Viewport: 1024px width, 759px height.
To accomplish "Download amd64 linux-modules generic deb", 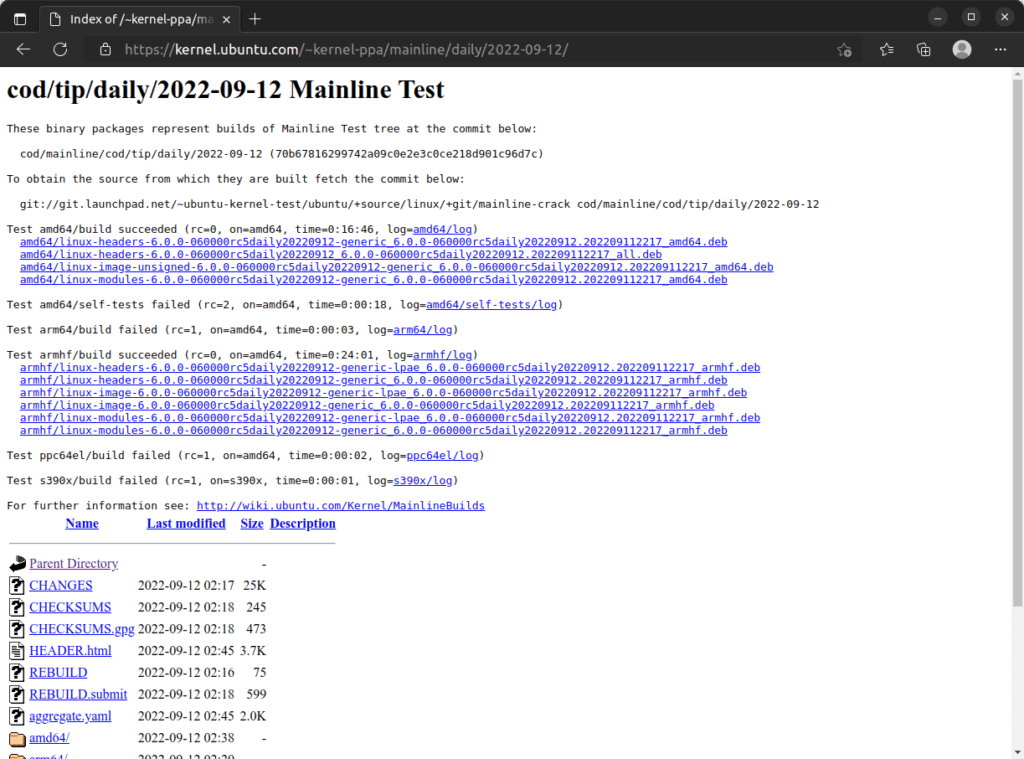I will [374, 280].
